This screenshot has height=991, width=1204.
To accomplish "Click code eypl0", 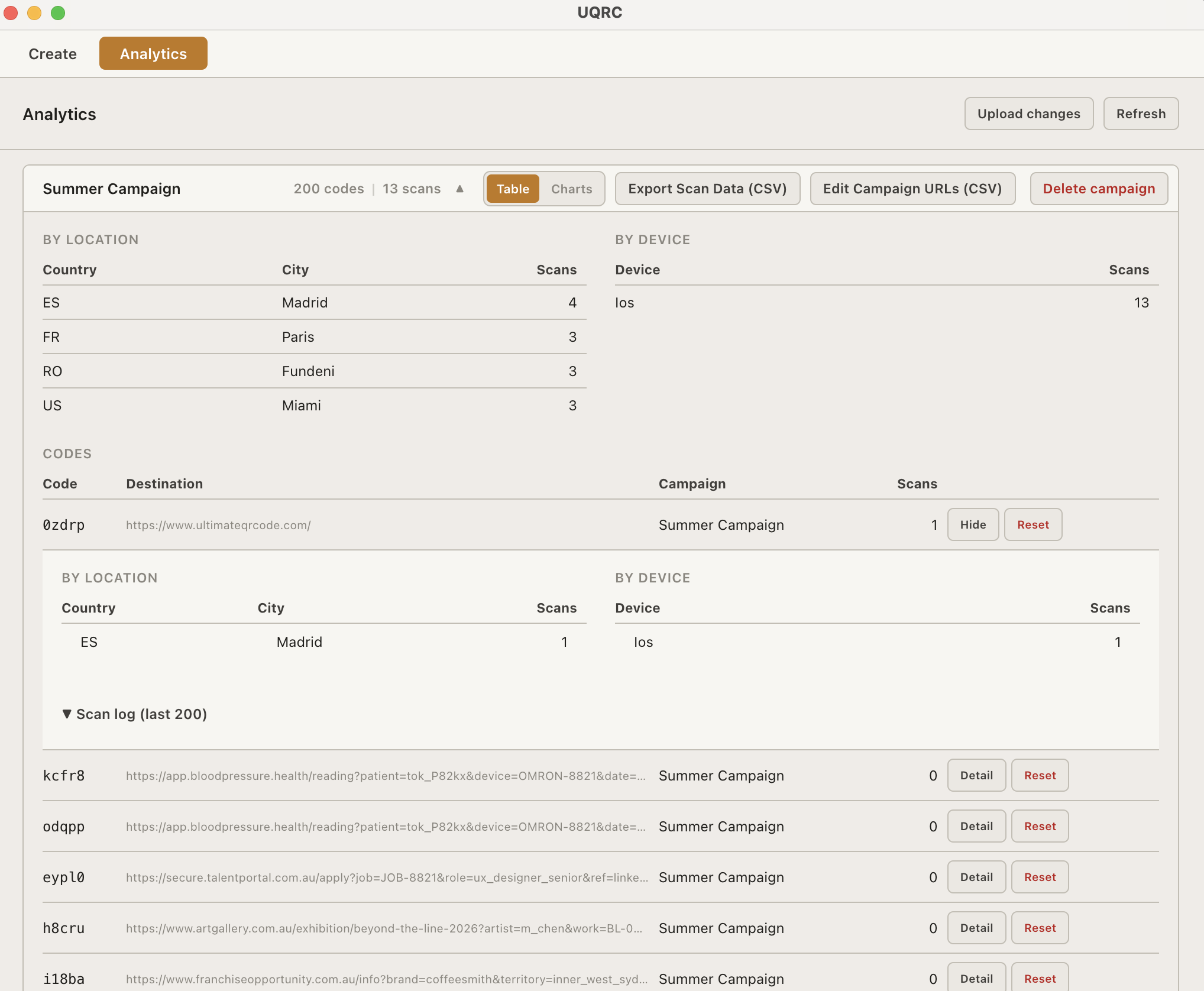I will [64, 877].
